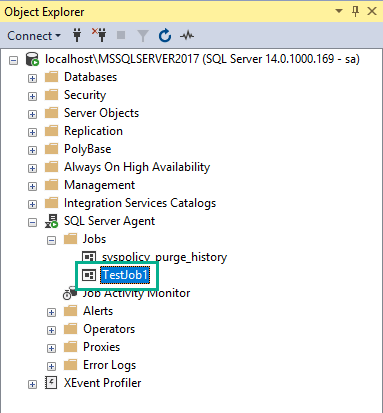This screenshot has width=383, height=413.
Task: Select the Server Objects label
Action: pyautogui.click(x=101, y=113)
